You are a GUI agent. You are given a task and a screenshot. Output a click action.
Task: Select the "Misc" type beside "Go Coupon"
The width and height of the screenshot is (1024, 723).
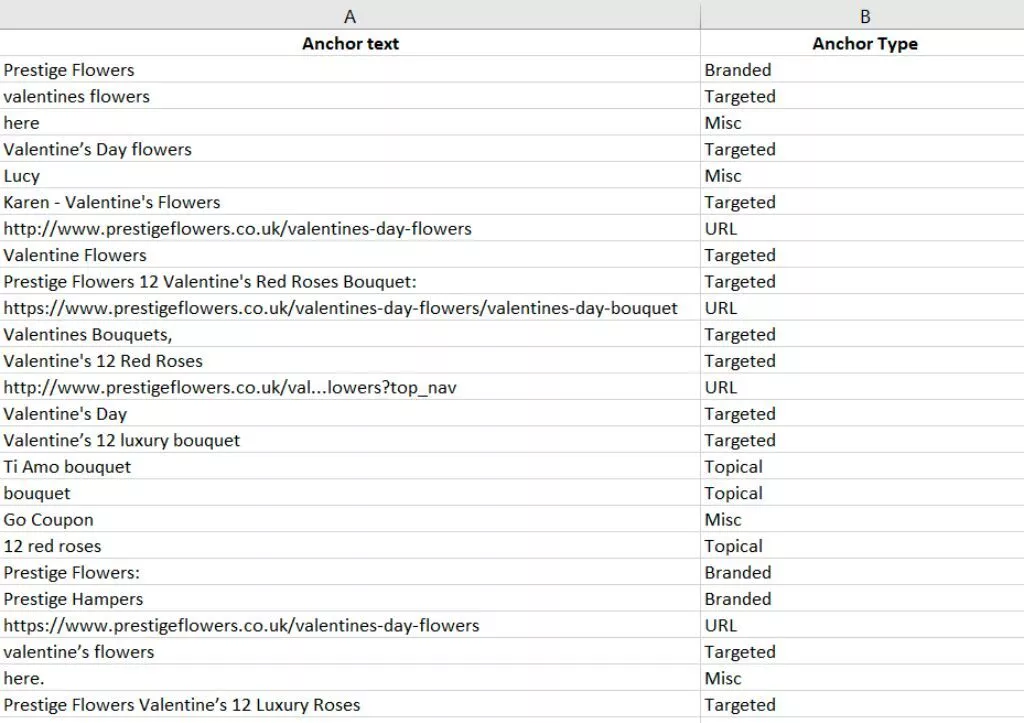pos(723,520)
